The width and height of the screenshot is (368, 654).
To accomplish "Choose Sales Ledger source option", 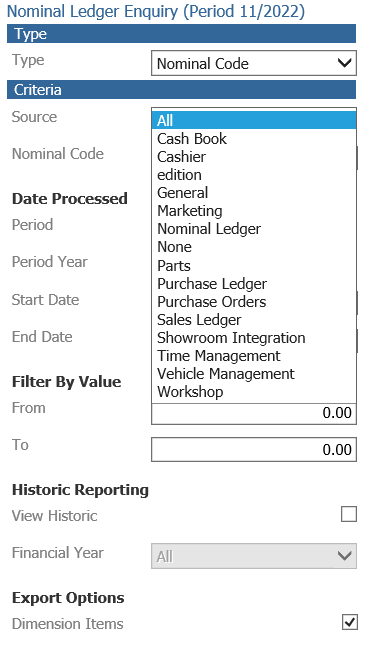I will tap(254, 320).
